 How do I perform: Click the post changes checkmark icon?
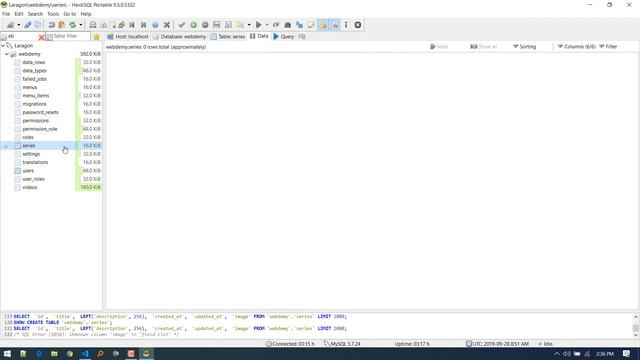pyautogui.click(x=182, y=25)
